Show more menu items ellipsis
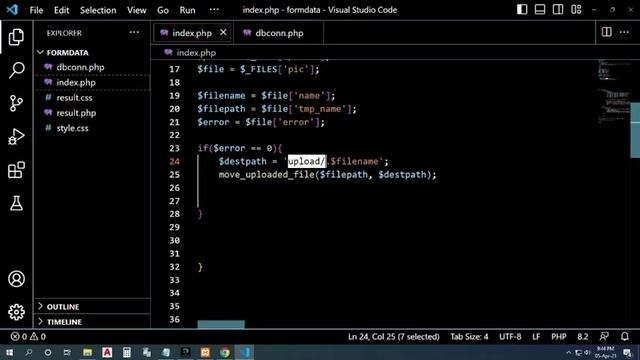The width and height of the screenshot is (640, 360). [x=214, y=10]
